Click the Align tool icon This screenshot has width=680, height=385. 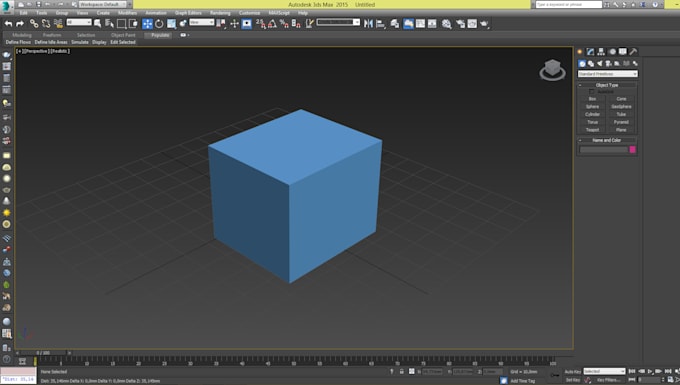pyautogui.click(x=380, y=23)
